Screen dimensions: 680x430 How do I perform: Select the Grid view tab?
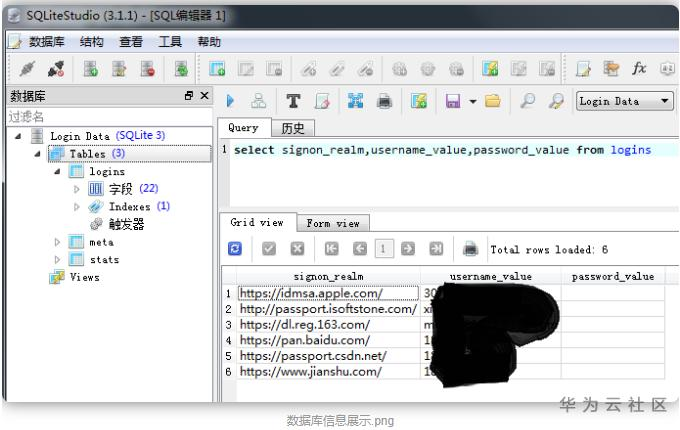pos(257,223)
